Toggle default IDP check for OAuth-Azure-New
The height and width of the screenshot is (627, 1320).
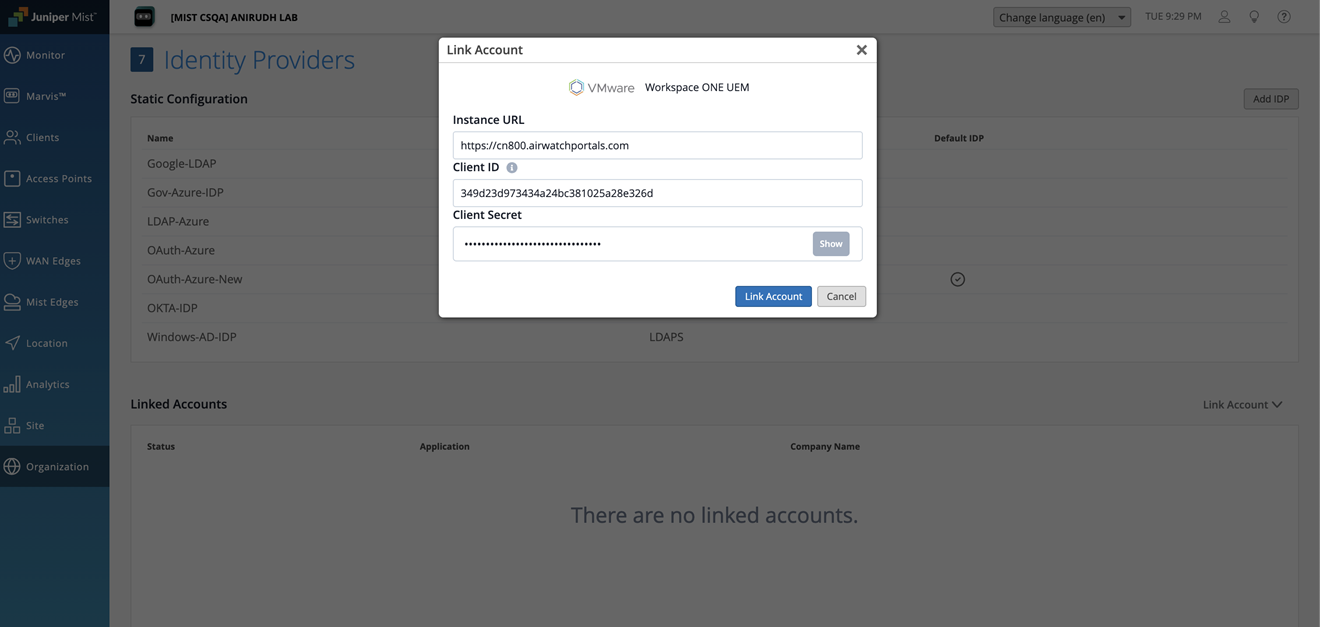click(x=957, y=279)
